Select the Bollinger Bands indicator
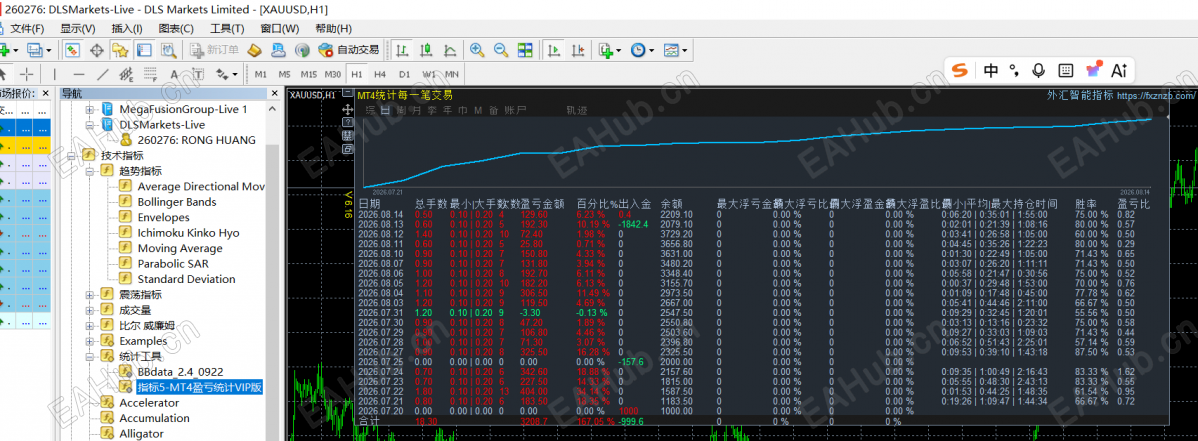This screenshot has height=441, width=1198. (176, 202)
